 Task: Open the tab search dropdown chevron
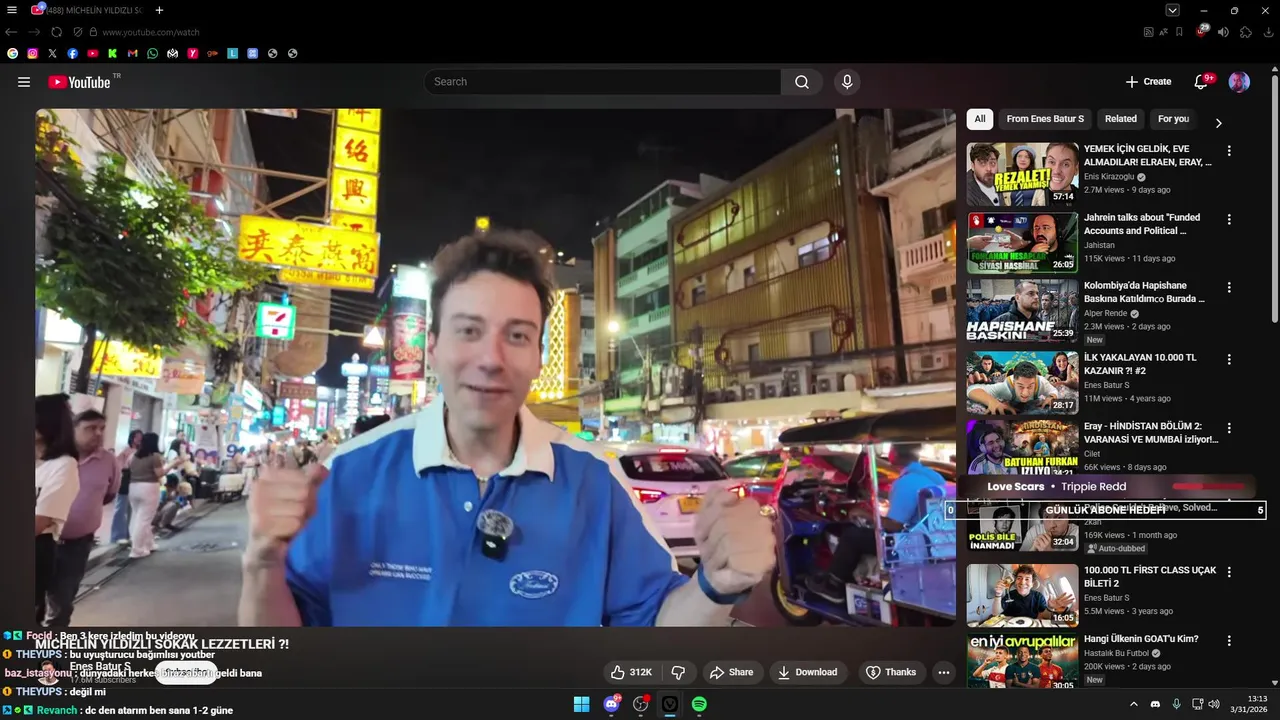pos(1173,10)
